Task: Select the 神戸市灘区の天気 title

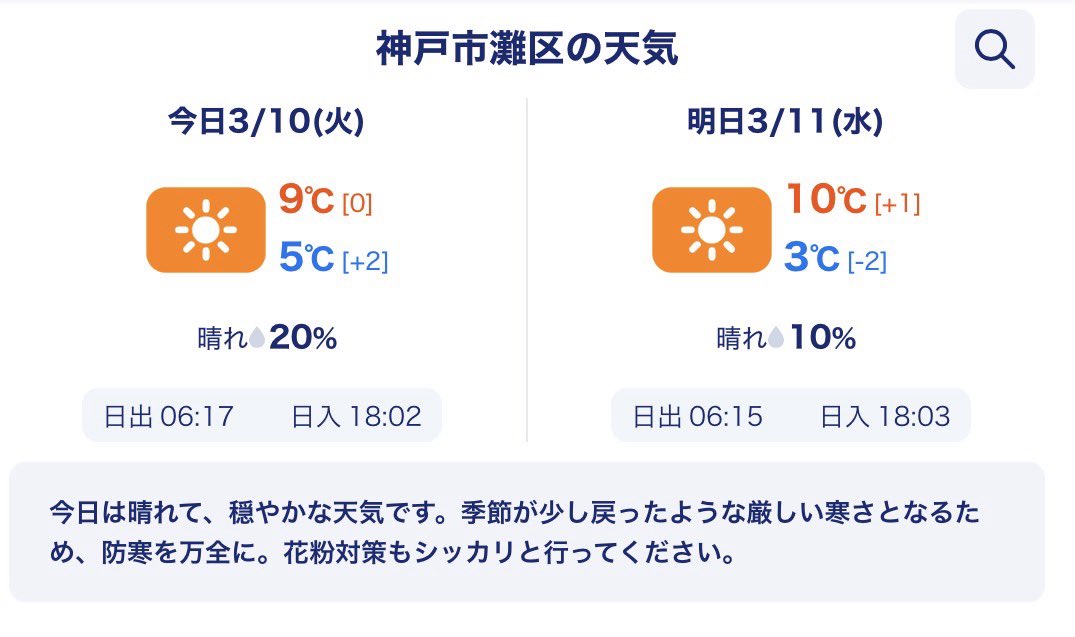Action: pyautogui.click(x=527, y=49)
